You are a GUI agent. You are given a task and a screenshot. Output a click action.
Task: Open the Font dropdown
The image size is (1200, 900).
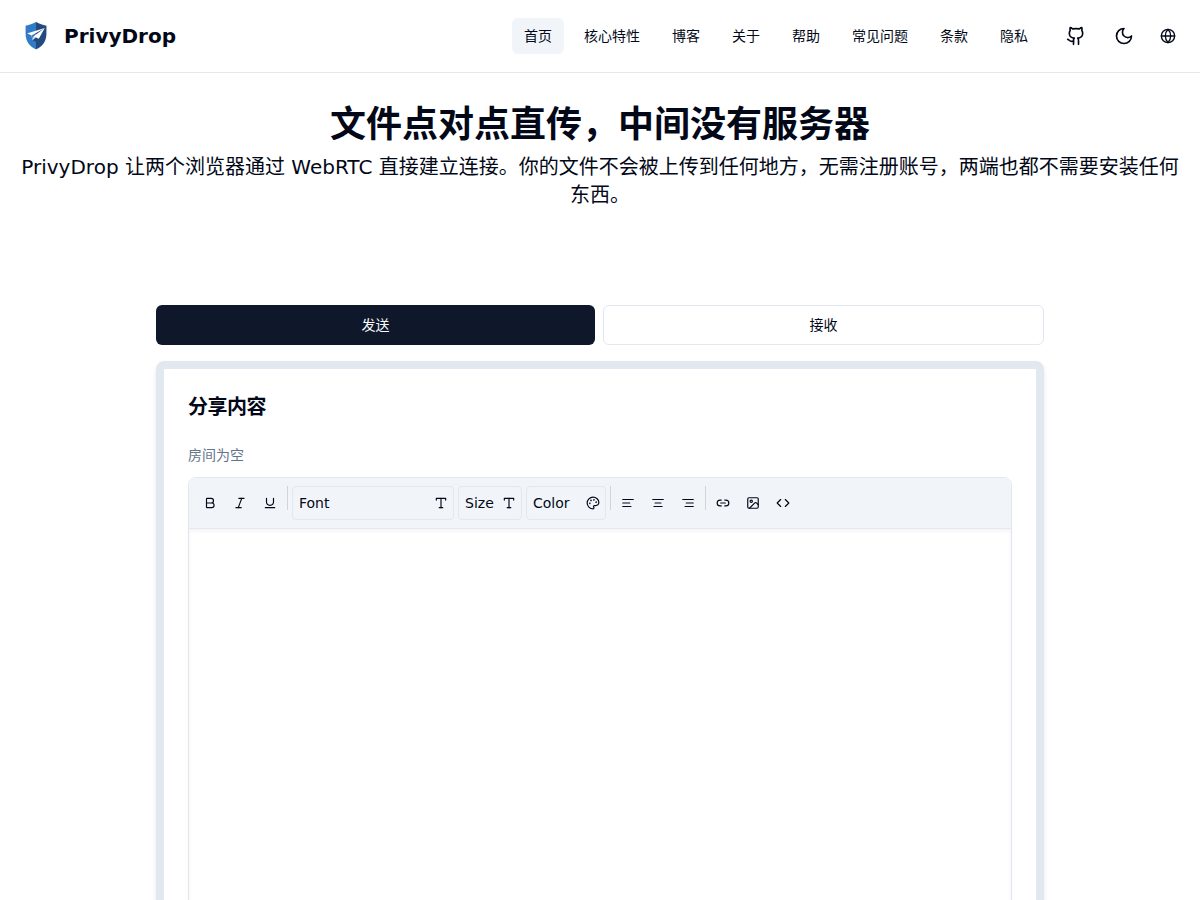point(373,503)
